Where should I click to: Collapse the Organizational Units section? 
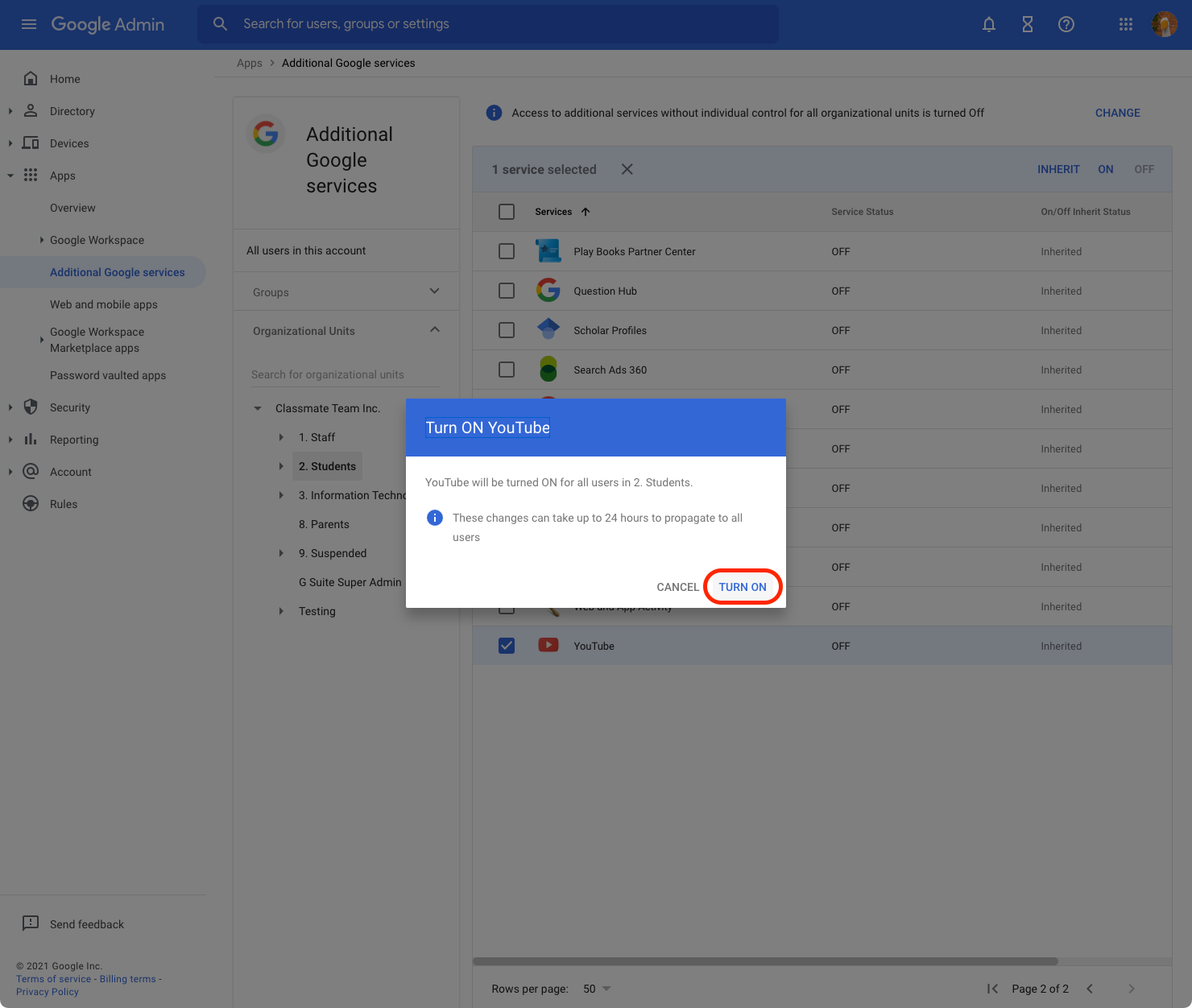point(434,330)
